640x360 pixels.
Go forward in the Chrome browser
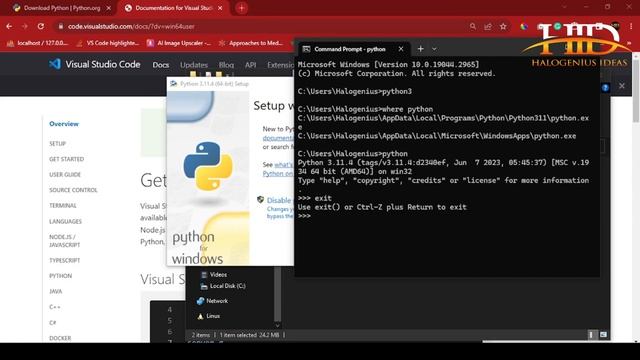(x=25, y=27)
